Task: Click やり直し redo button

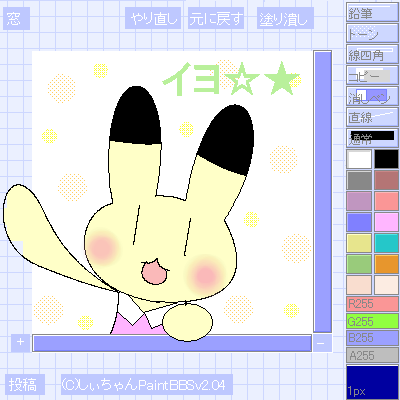Action: coord(153,19)
